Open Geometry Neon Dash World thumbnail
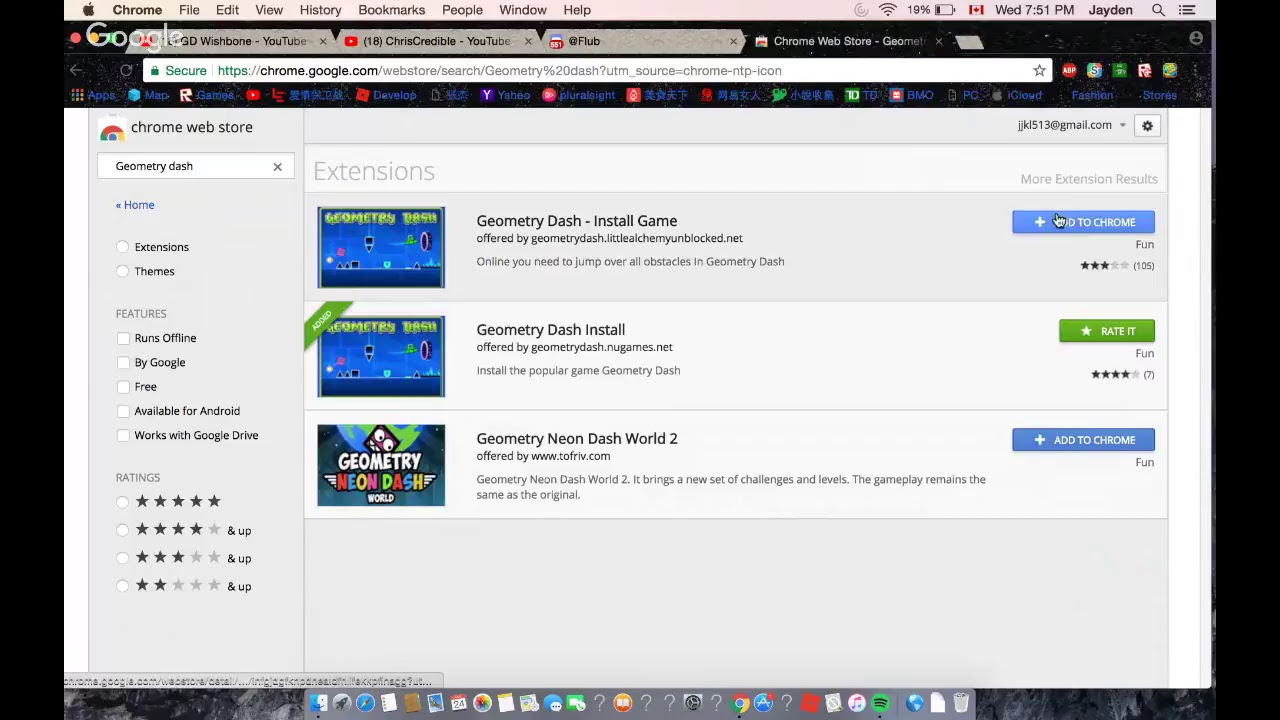The image size is (1280, 720). 381,465
